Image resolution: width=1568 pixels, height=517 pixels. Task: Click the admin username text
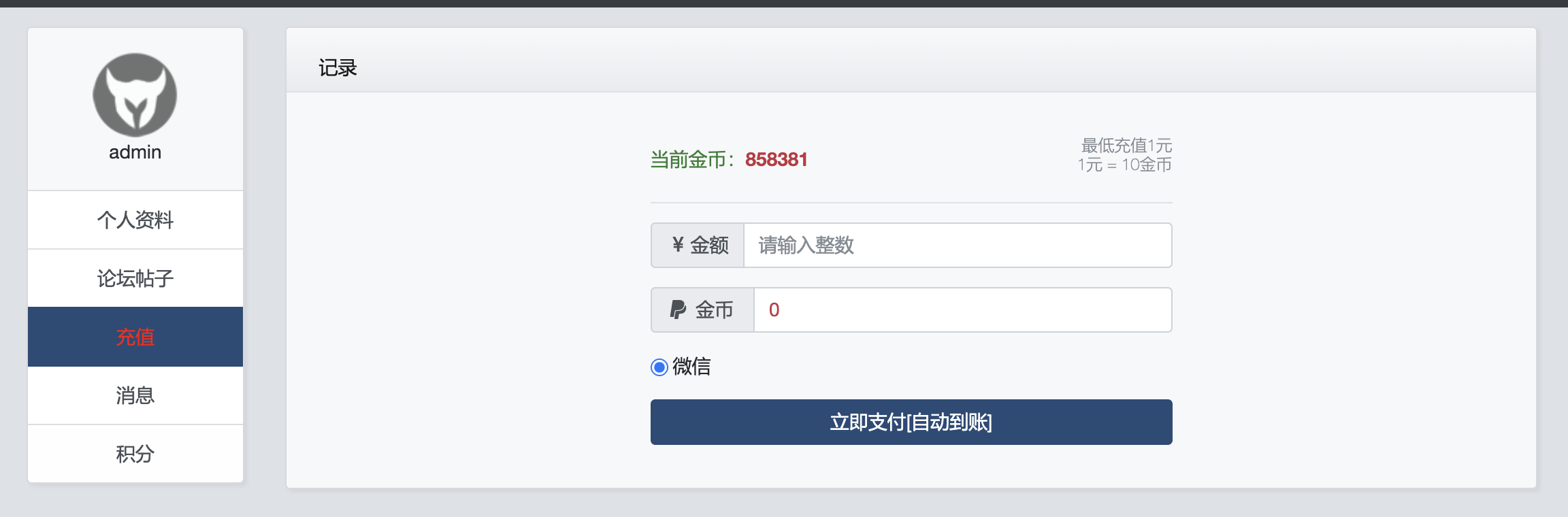coord(134,152)
